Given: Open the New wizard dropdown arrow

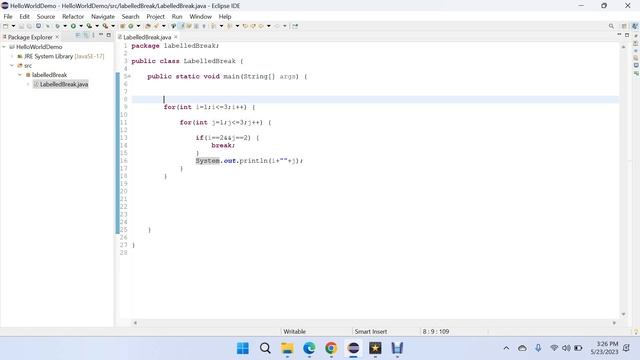Looking at the screenshot, I should click(x=13, y=26).
